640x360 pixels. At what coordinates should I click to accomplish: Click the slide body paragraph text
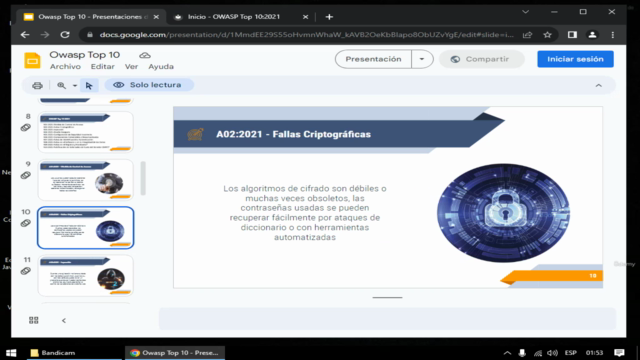click(x=305, y=213)
